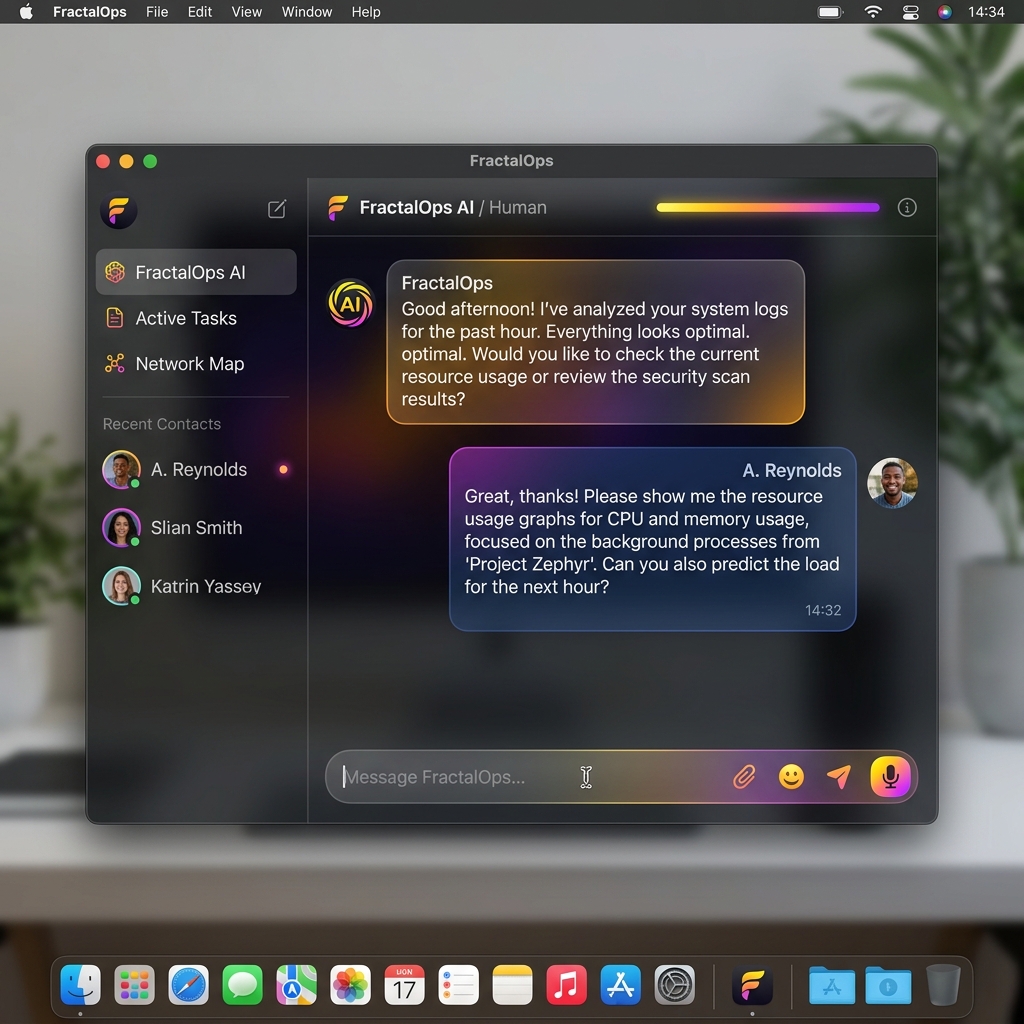Send message with paper plane icon
This screenshot has width=1024, height=1024.
[x=839, y=776]
